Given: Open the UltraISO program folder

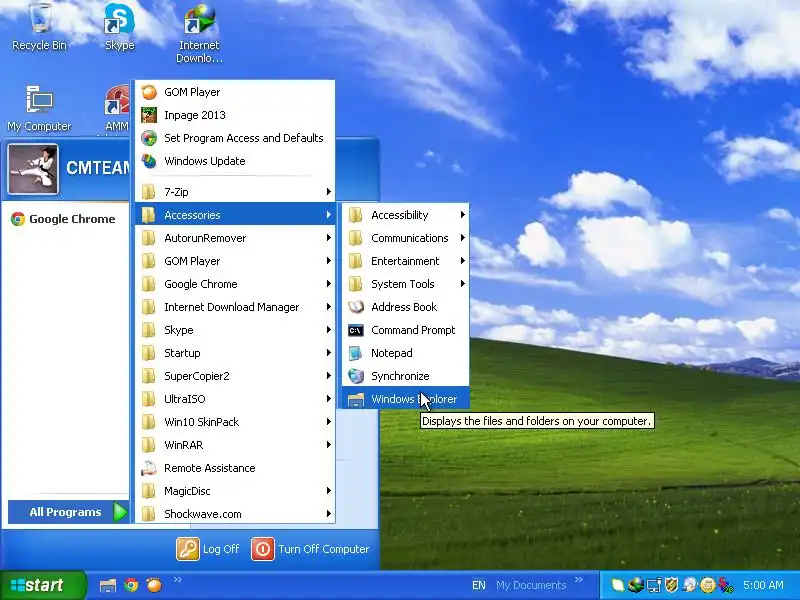Looking at the screenshot, I should [x=235, y=398].
